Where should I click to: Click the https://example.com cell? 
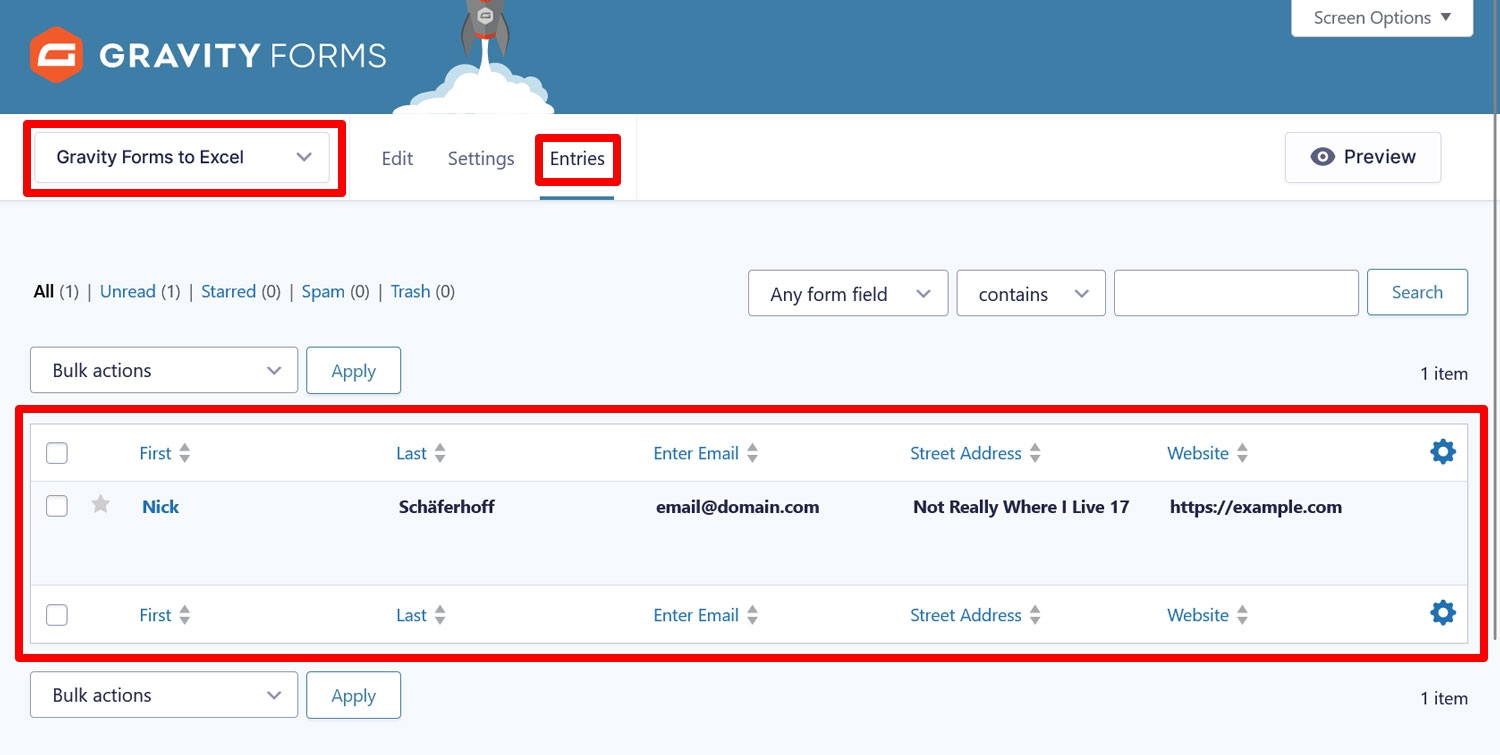(x=1256, y=507)
